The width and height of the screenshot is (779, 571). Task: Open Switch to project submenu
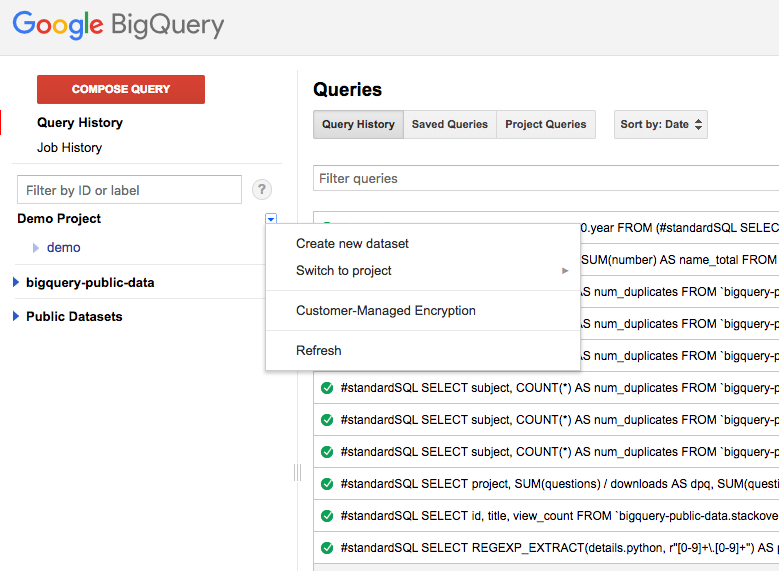coord(343,271)
